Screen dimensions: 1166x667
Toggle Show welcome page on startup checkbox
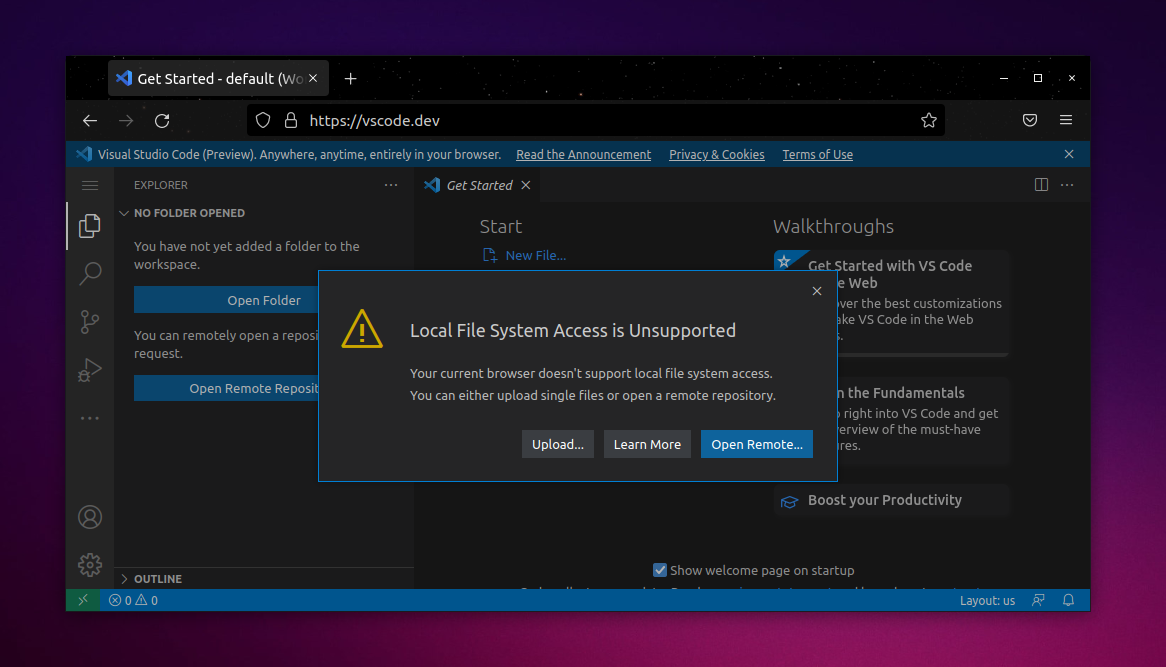pyautogui.click(x=660, y=570)
